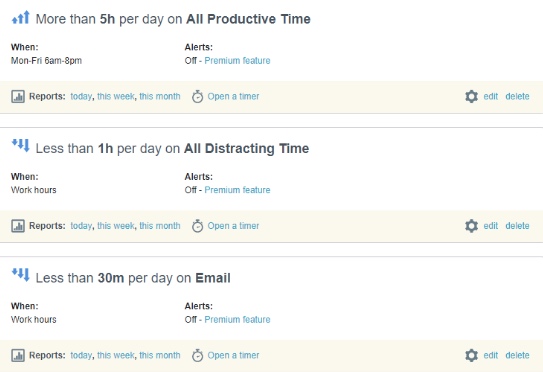Edit the All Productive Time goal
This screenshot has width=543, height=372.
point(490,96)
